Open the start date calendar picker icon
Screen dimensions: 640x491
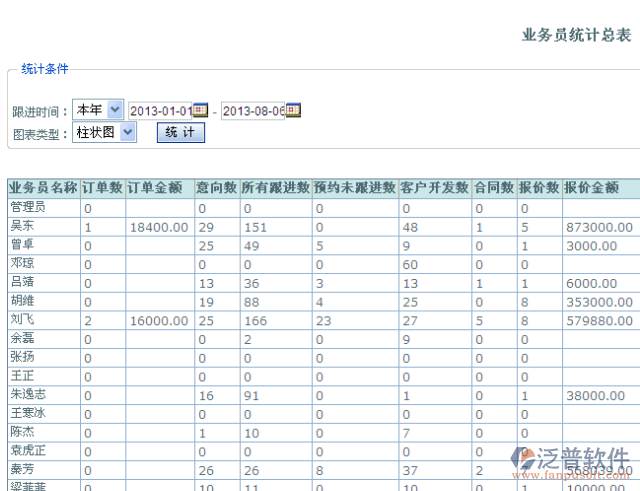(200, 109)
